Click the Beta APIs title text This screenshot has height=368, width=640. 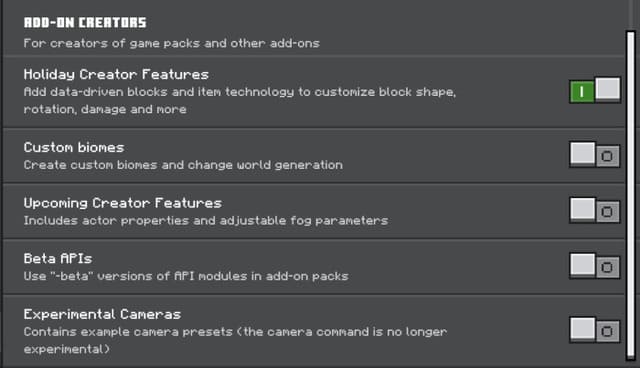coord(58,258)
